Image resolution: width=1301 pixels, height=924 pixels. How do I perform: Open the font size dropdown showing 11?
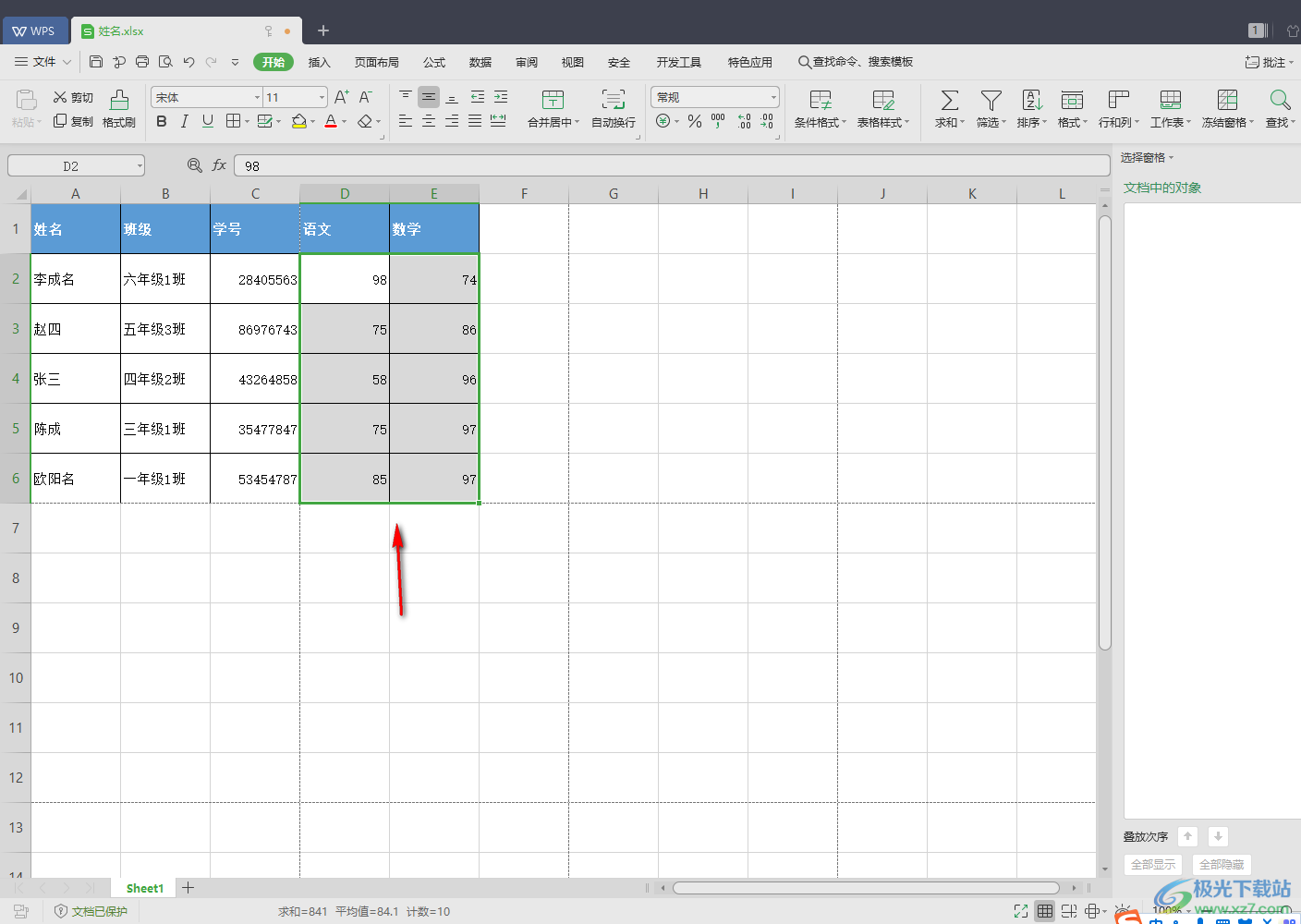(x=322, y=97)
